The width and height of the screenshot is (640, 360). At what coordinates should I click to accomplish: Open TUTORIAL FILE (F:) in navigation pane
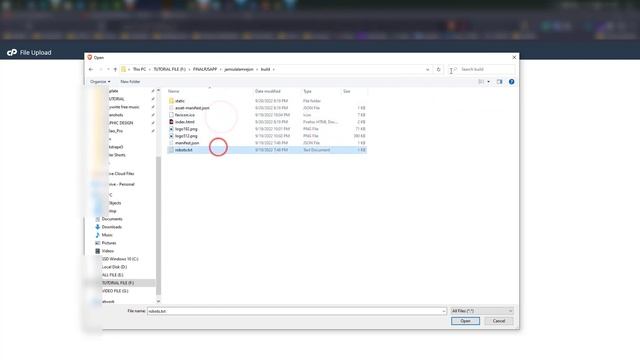coord(118,283)
